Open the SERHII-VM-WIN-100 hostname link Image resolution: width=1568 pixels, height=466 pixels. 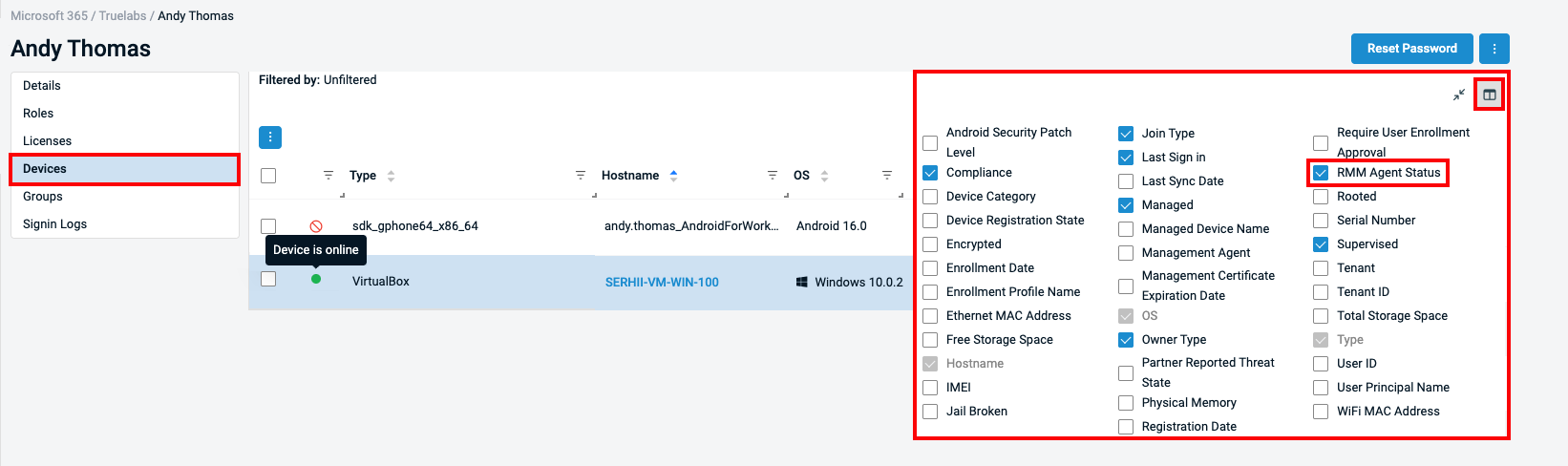pyautogui.click(x=662, y=282)
